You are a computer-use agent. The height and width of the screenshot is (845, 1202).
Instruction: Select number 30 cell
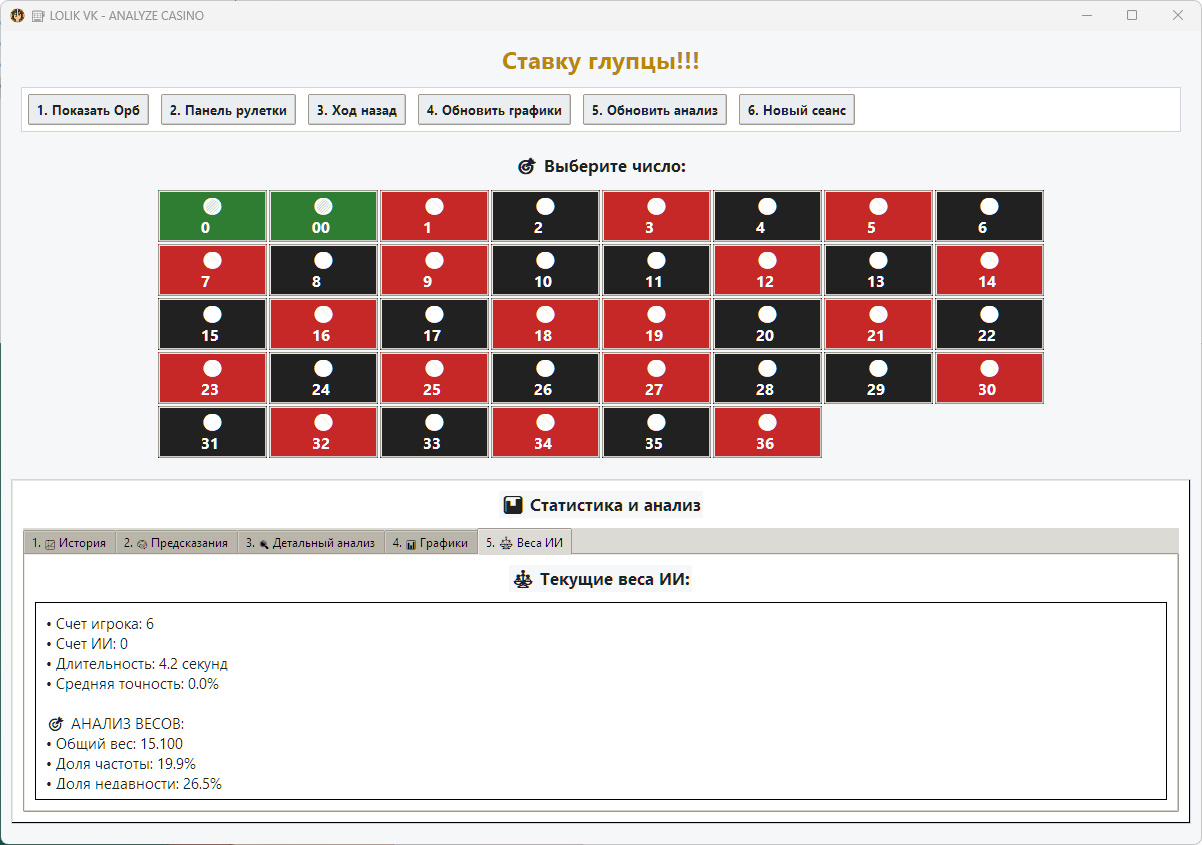[989, 378]
